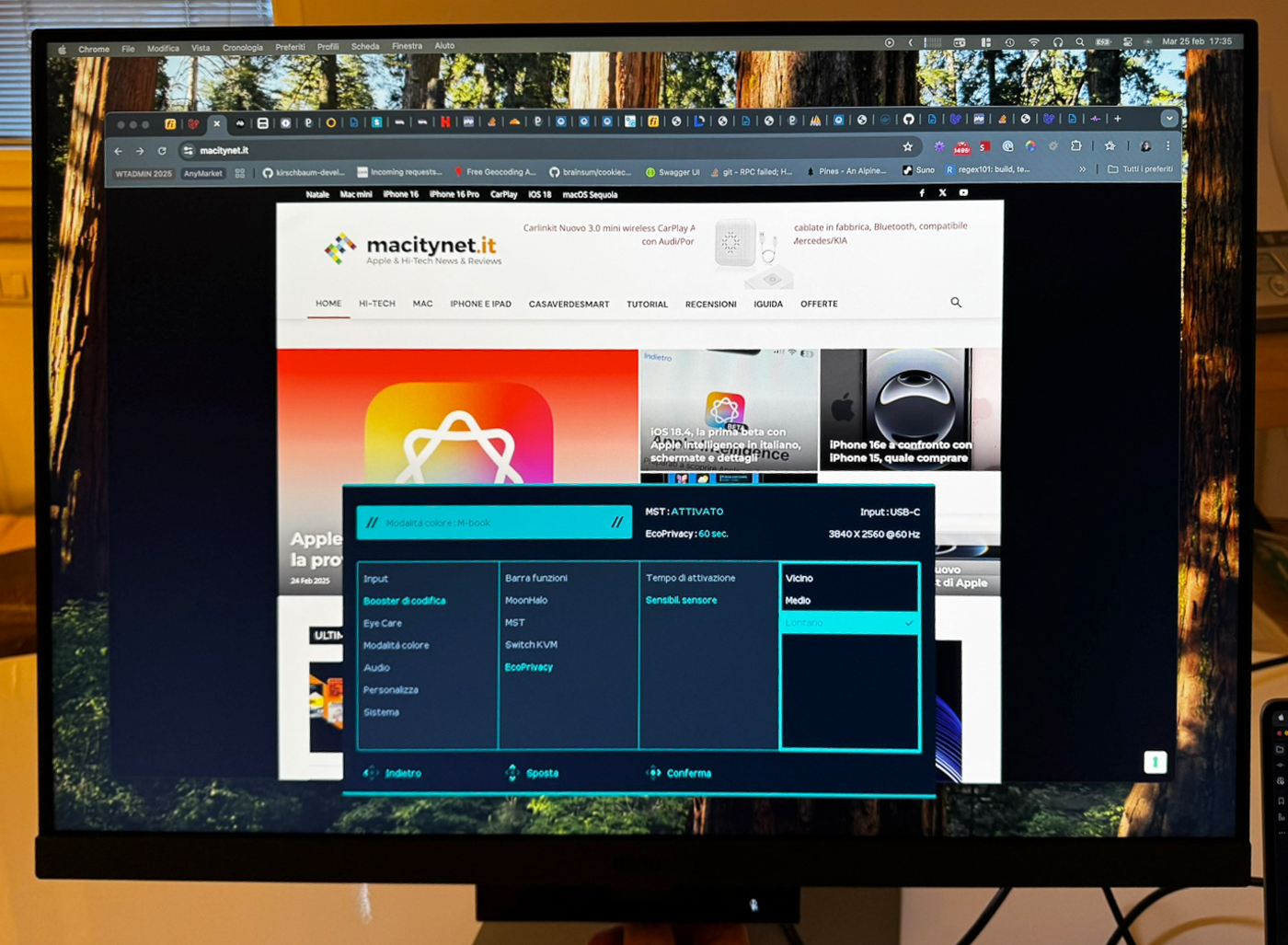Open the AnyMarket bookmark
Screen dimensions: 1288x945
(x=202, y=174)
